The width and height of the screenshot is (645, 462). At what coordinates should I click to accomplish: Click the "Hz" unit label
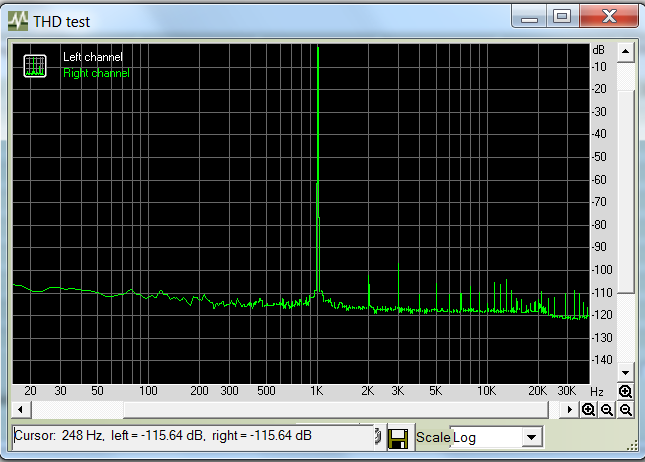(x=597, y=391)
